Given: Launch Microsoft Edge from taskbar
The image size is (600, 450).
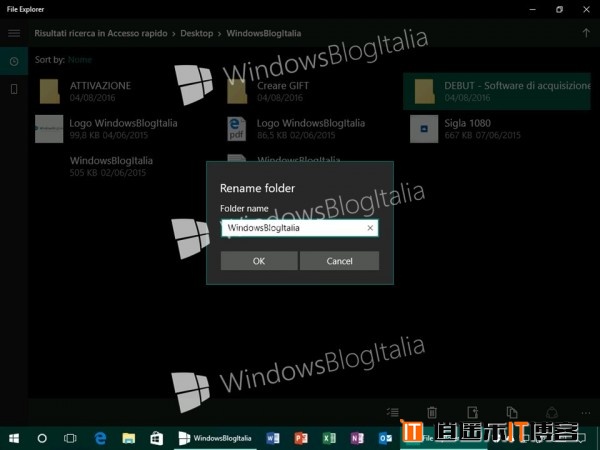Looking at the screenshot, I should click(x=100, y=438).
